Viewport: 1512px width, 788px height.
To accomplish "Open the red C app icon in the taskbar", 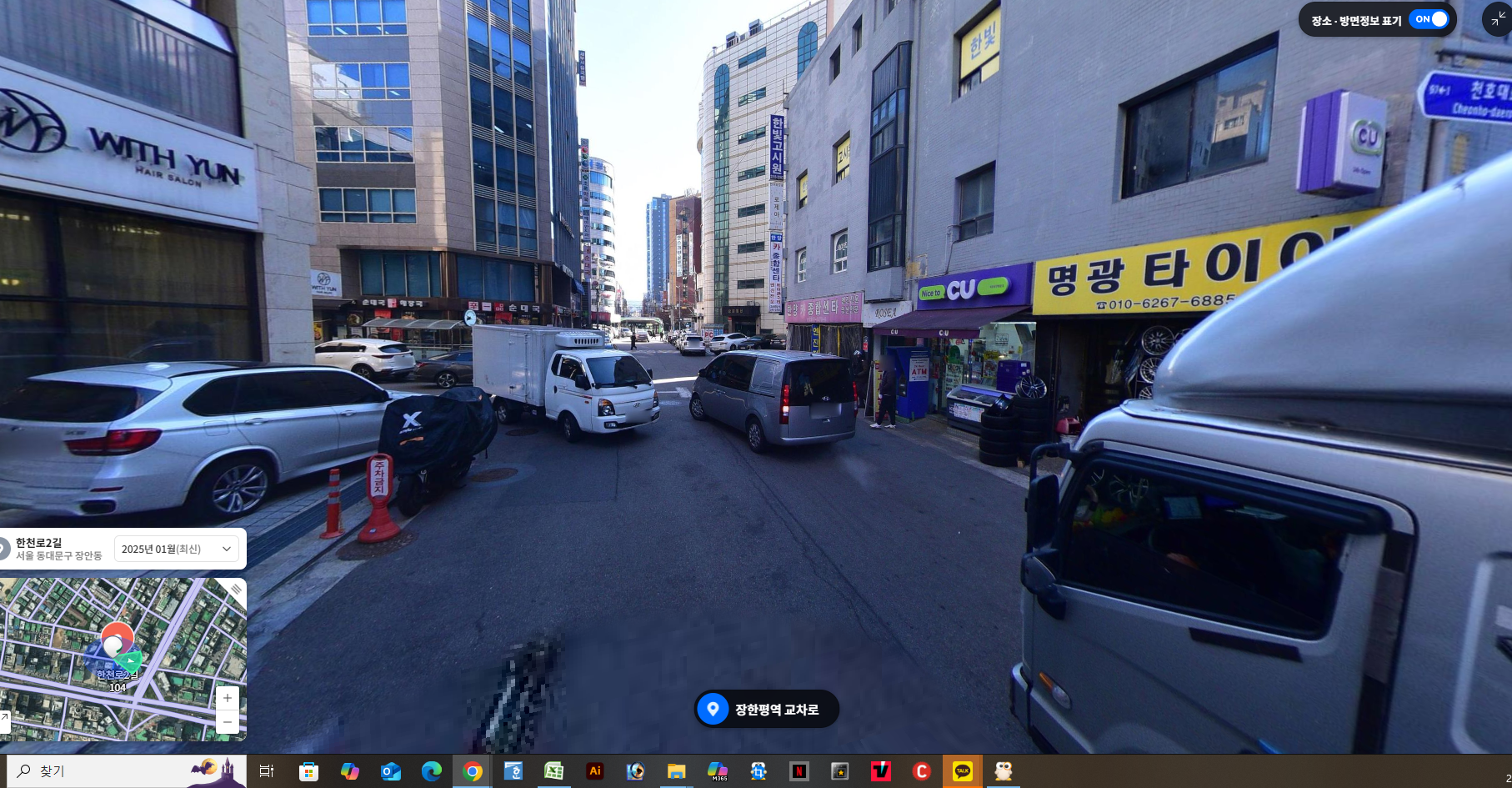I will (x=921, y=771).
